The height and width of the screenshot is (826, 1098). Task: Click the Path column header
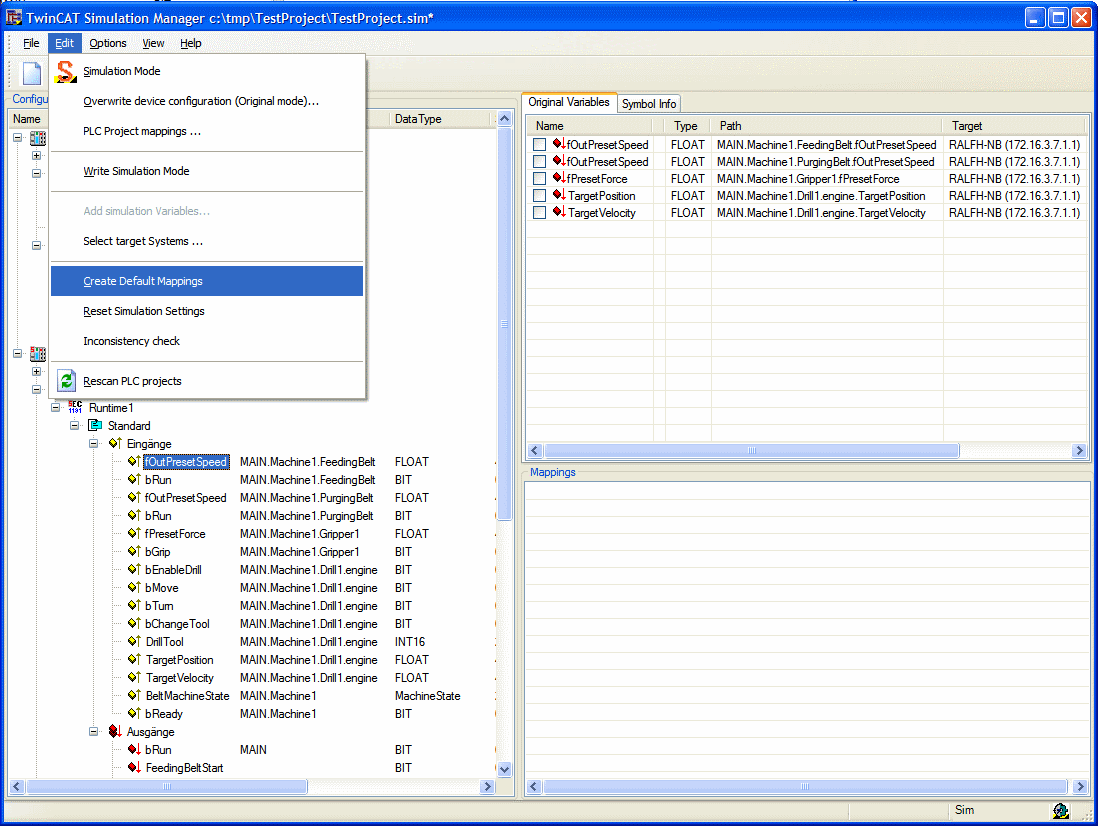click(827, 126)
